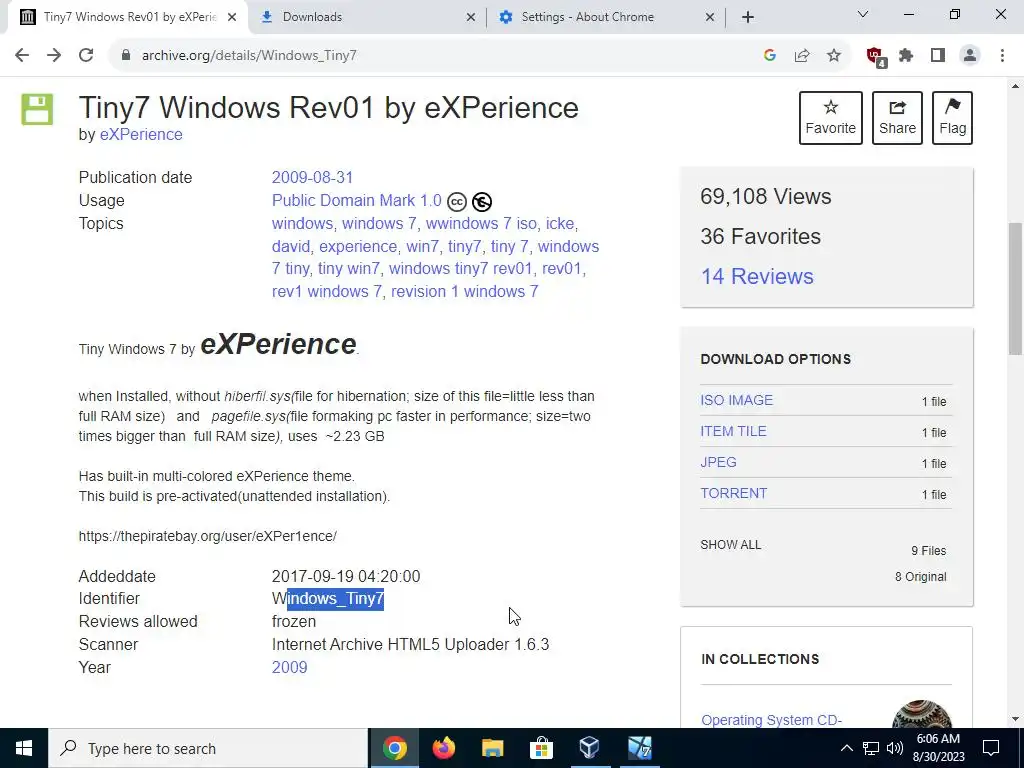Open the Extensions puzzle icon
Screen dimensions: 1024x768
[906, 56]
